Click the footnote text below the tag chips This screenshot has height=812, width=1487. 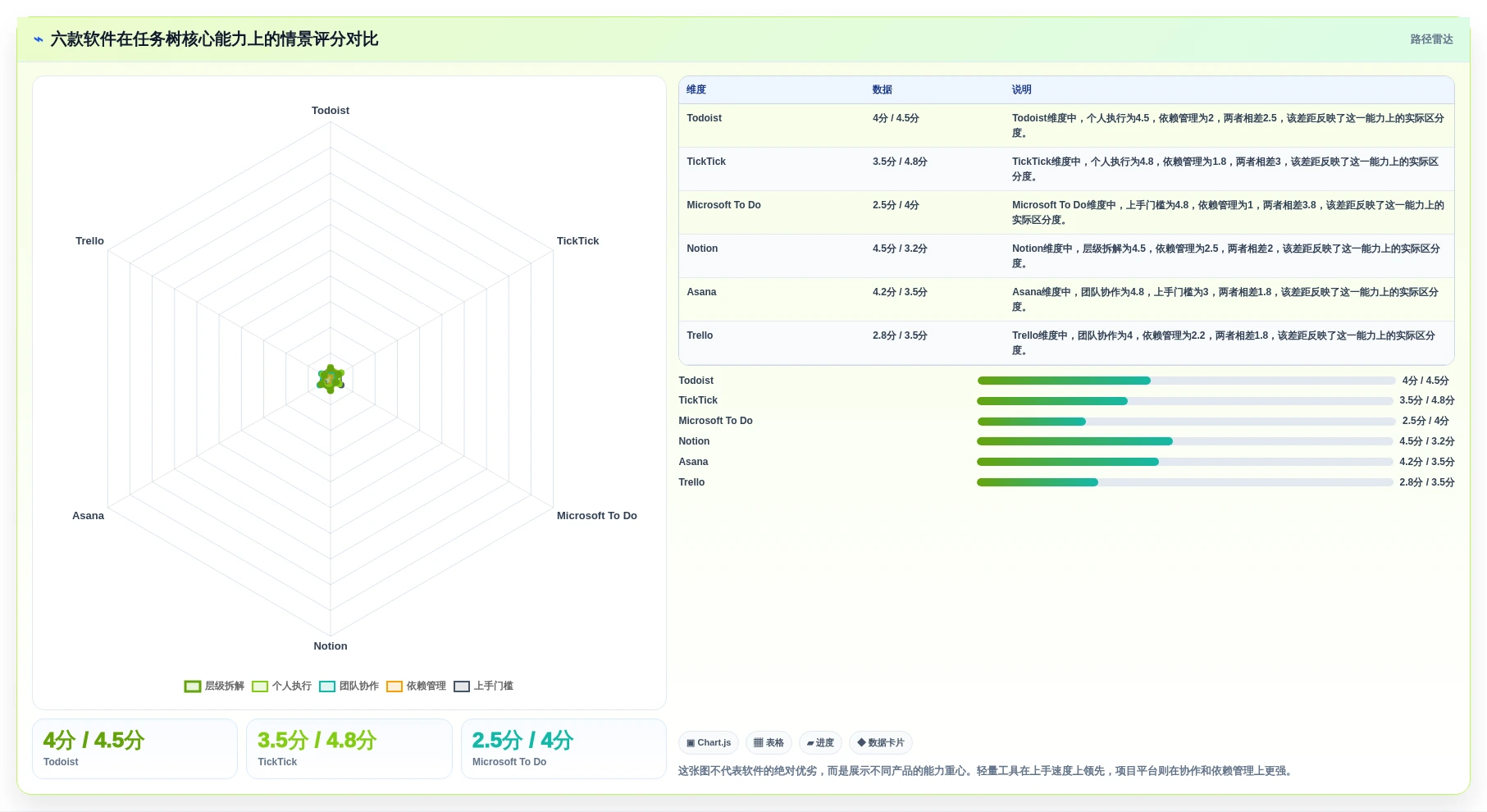[x=987, y=771]
